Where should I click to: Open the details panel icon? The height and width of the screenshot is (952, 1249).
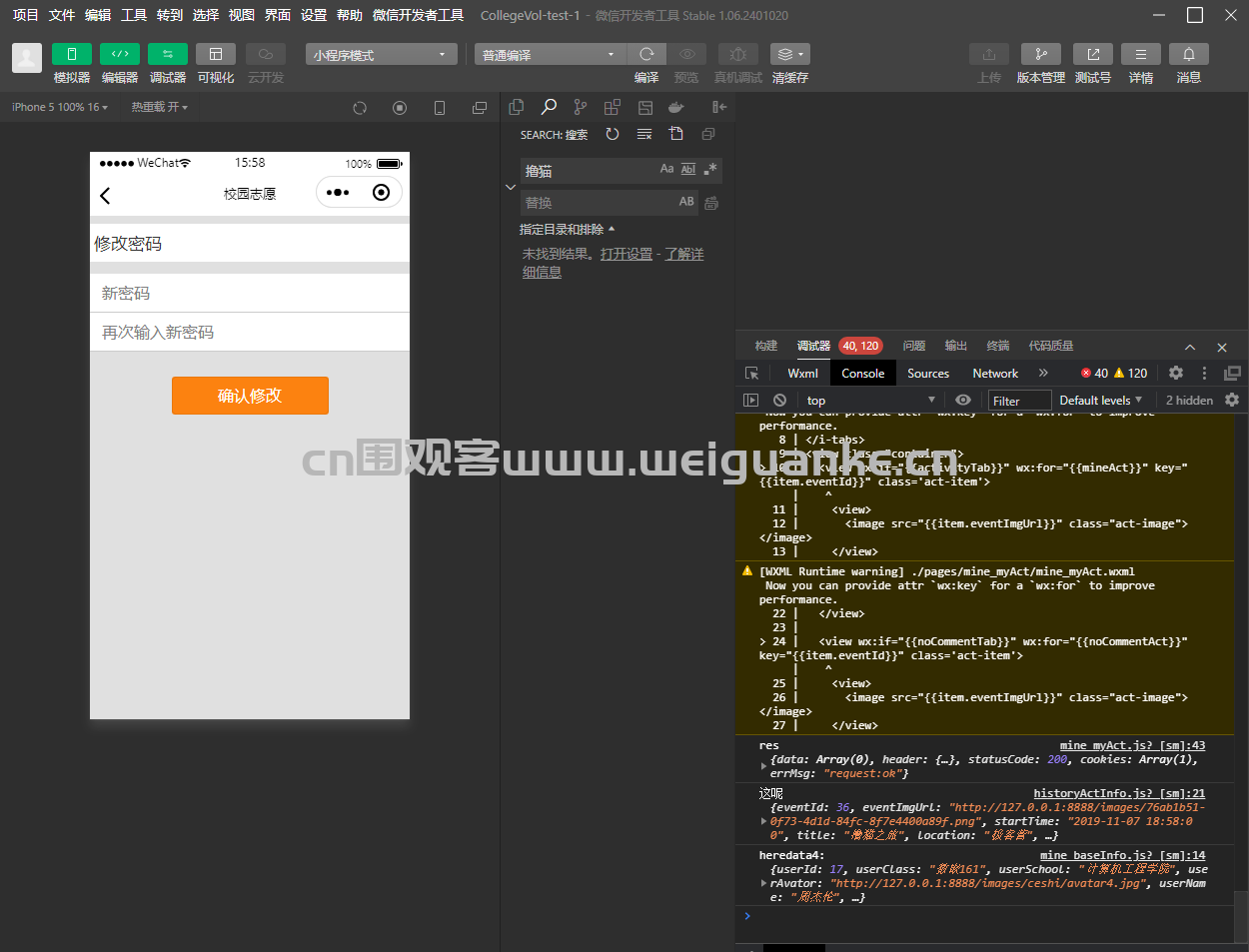1141,54
